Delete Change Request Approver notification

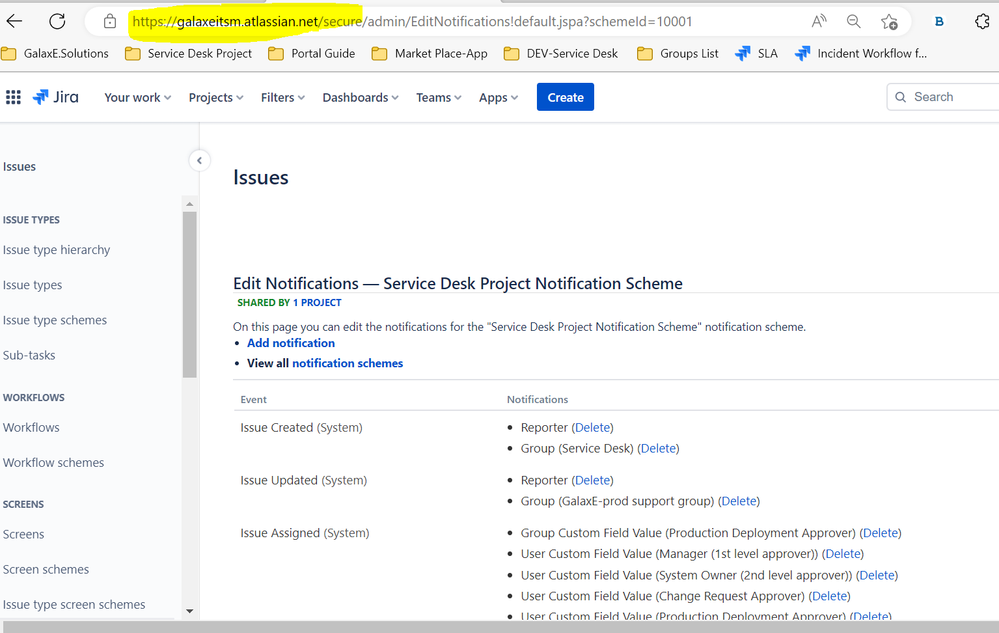(x=830, y=596)
